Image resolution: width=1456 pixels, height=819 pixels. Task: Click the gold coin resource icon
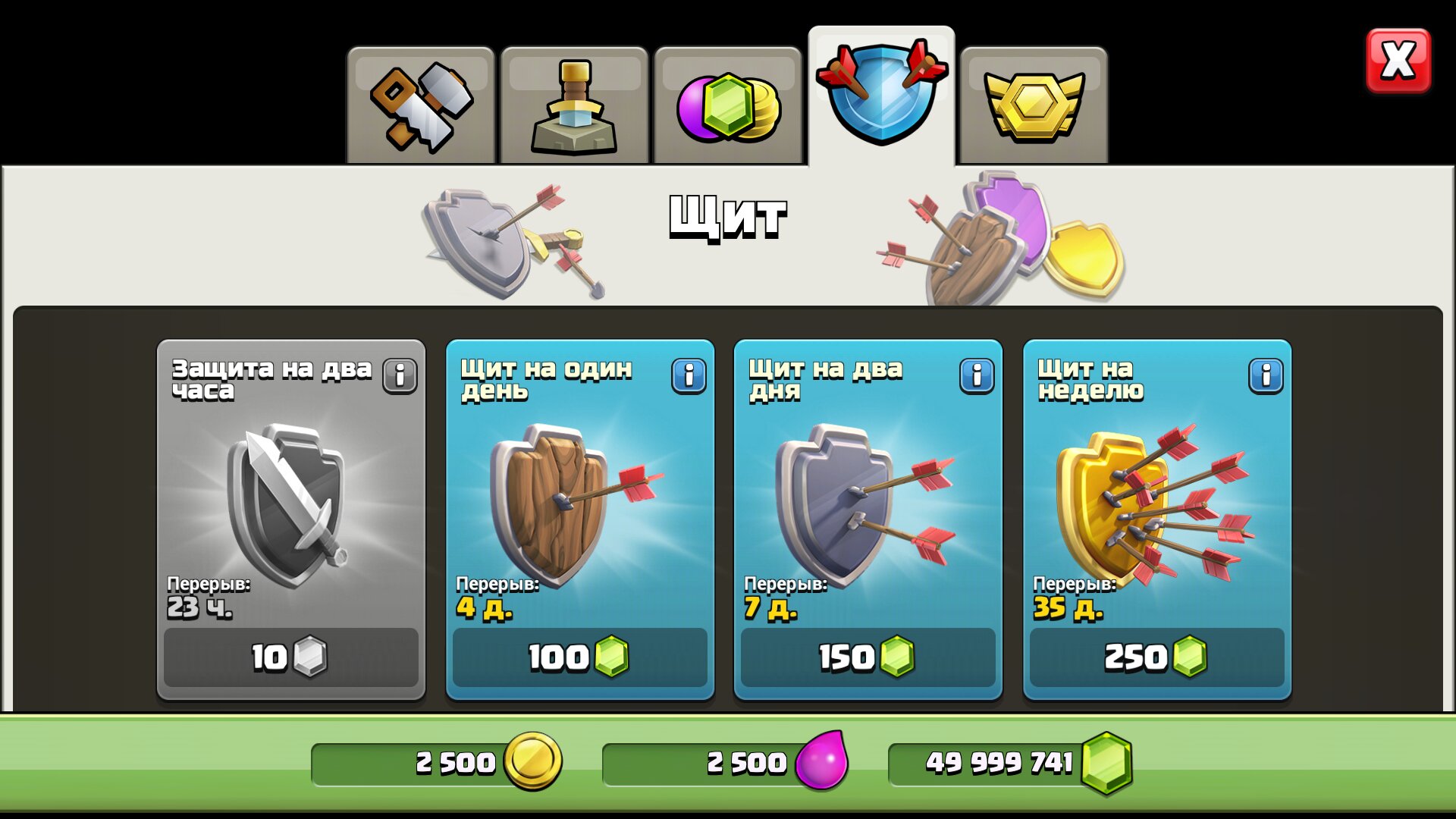click(533, 761)
